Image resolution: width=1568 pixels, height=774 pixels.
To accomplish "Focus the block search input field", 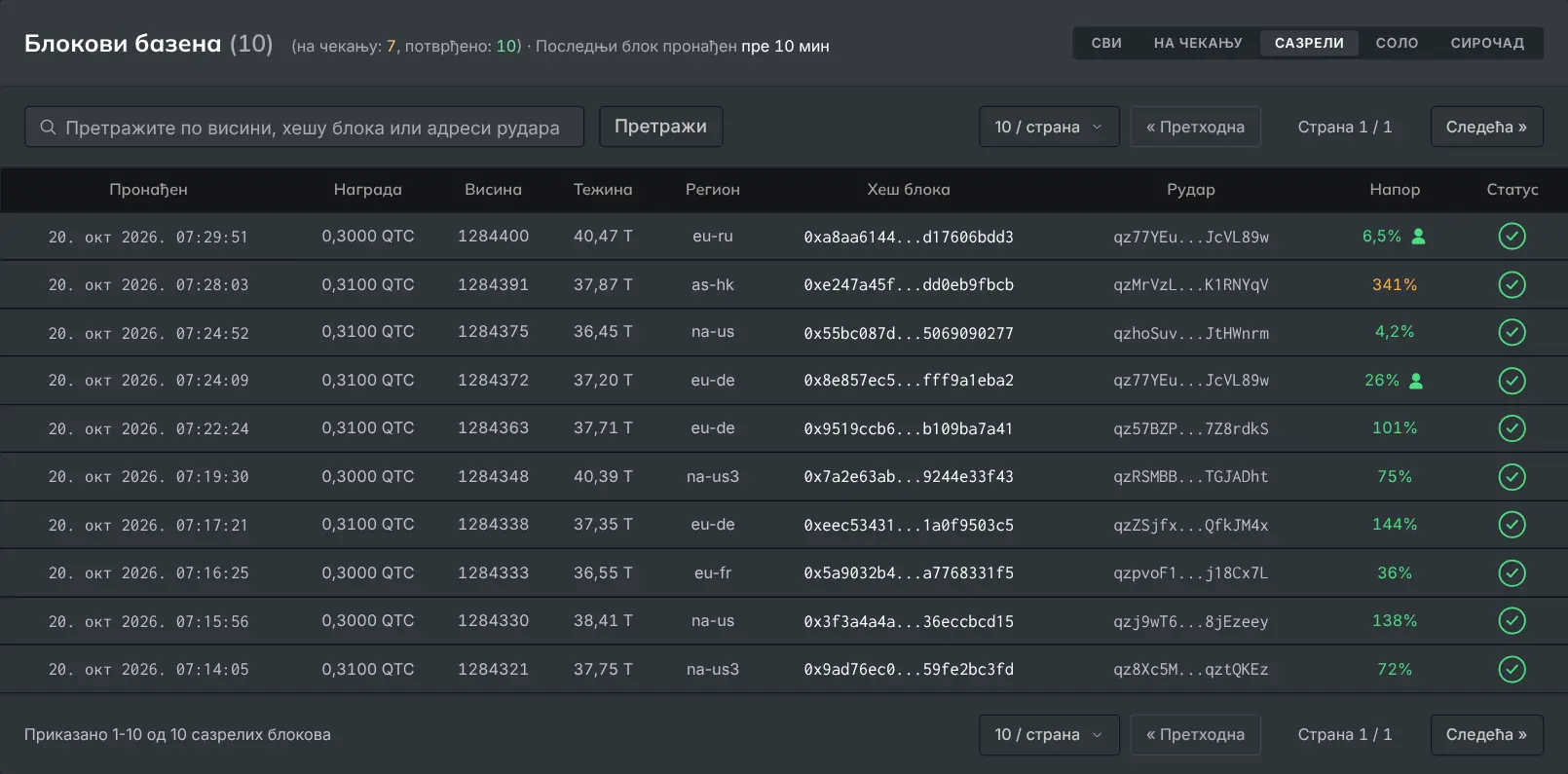I will (304, 127).
